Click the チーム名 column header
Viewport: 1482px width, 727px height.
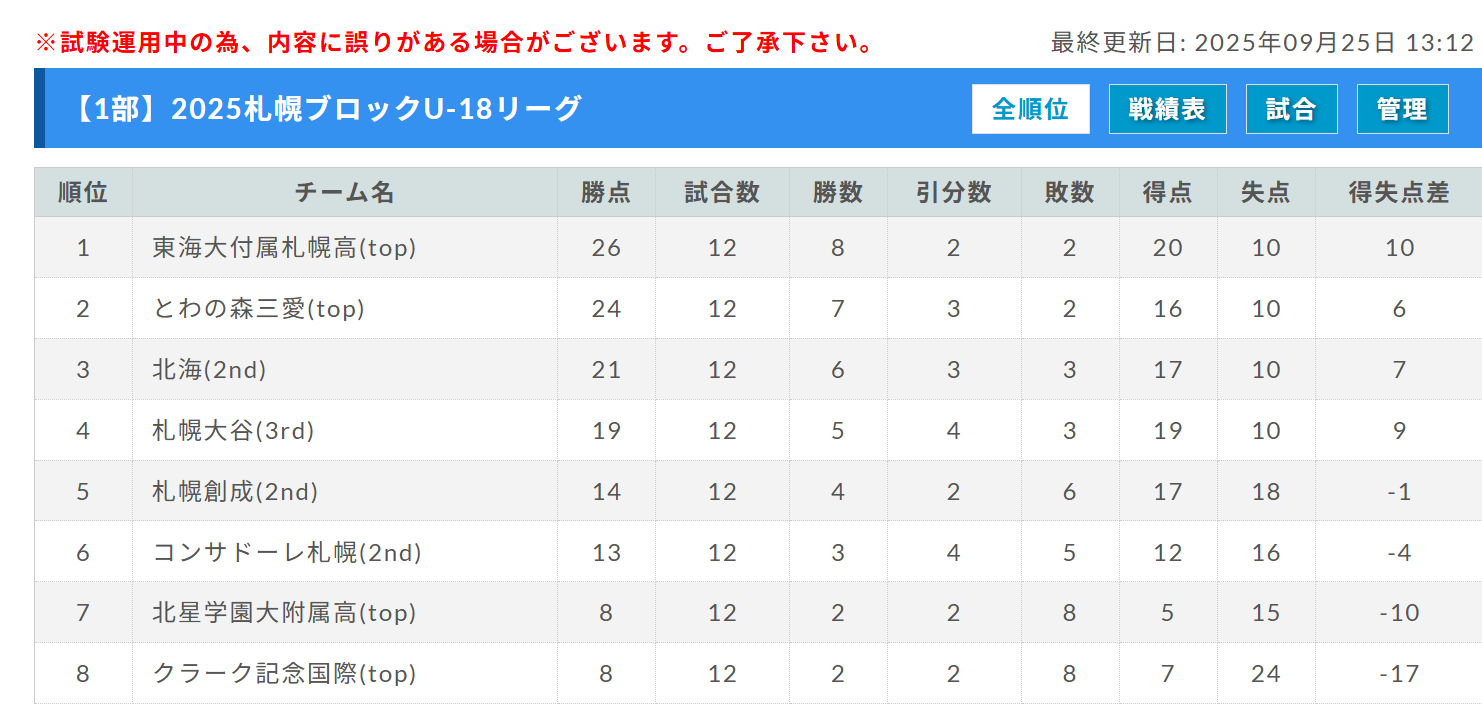(x=345, y=192)
